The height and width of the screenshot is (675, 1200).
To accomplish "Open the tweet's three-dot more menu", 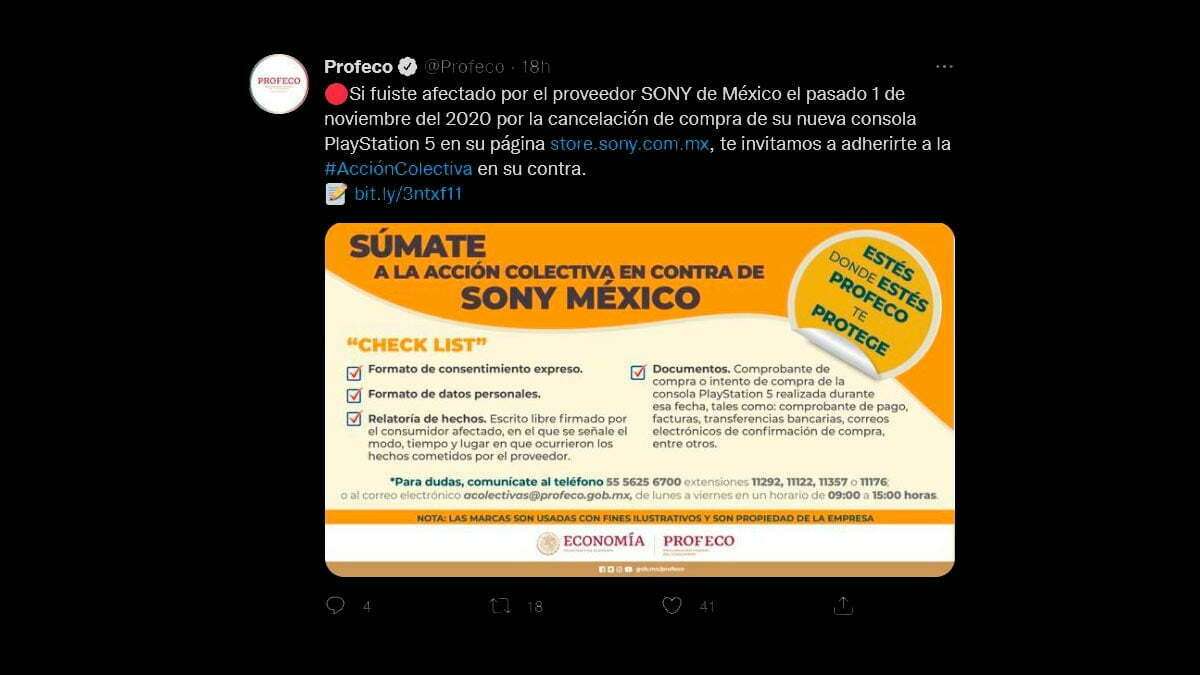I will 944,66.
